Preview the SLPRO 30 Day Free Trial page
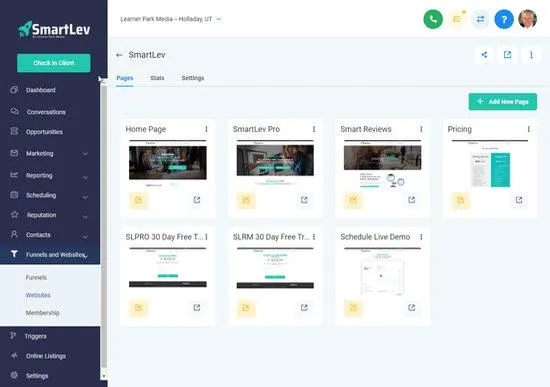The width and height of the screenshot is (550, 387). pos(197,308)
